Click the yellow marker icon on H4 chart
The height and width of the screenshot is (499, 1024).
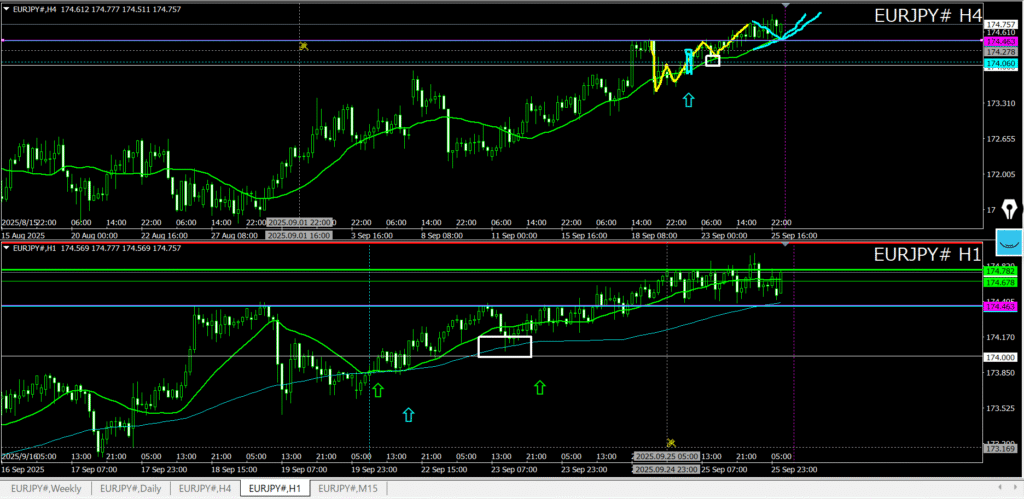point(302,46)
